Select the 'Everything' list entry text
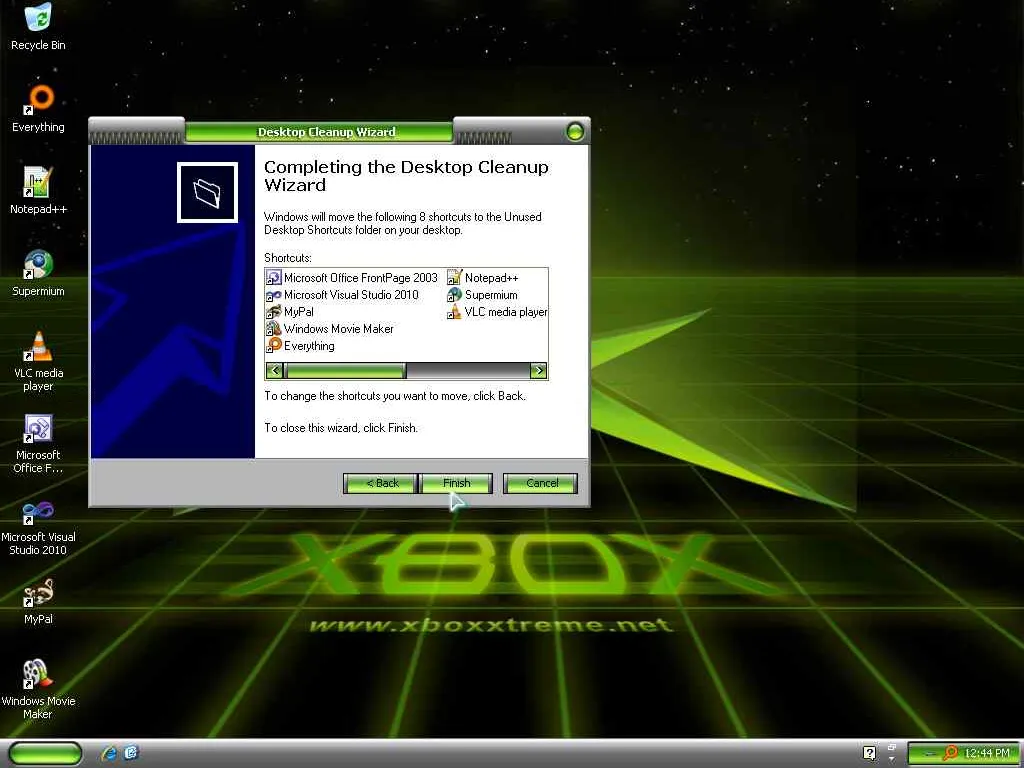1024x768 pixels. coord(309,346)
